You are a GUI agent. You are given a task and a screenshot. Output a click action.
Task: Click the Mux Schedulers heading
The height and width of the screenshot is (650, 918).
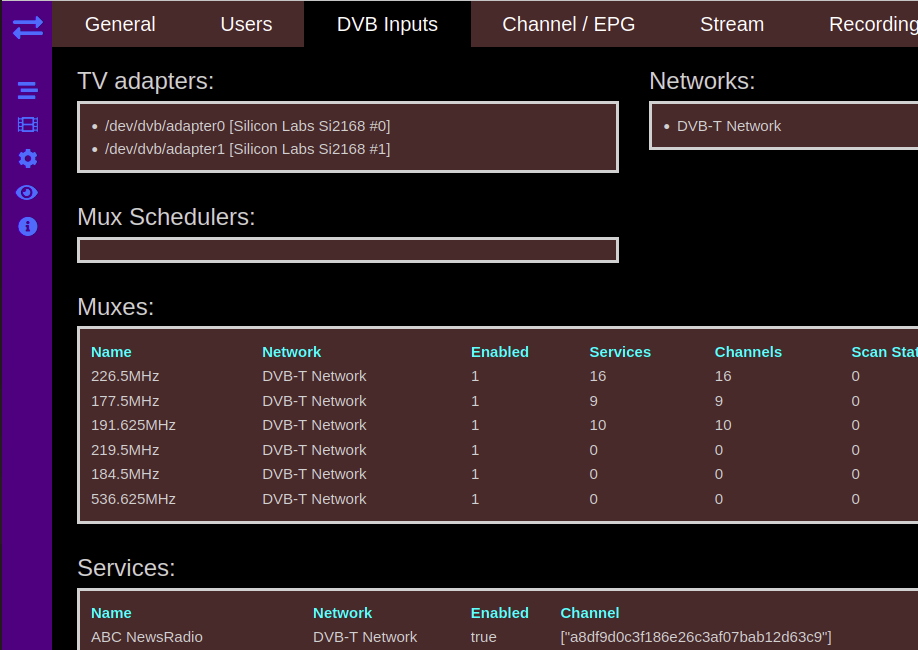click(x=166, y=217)
